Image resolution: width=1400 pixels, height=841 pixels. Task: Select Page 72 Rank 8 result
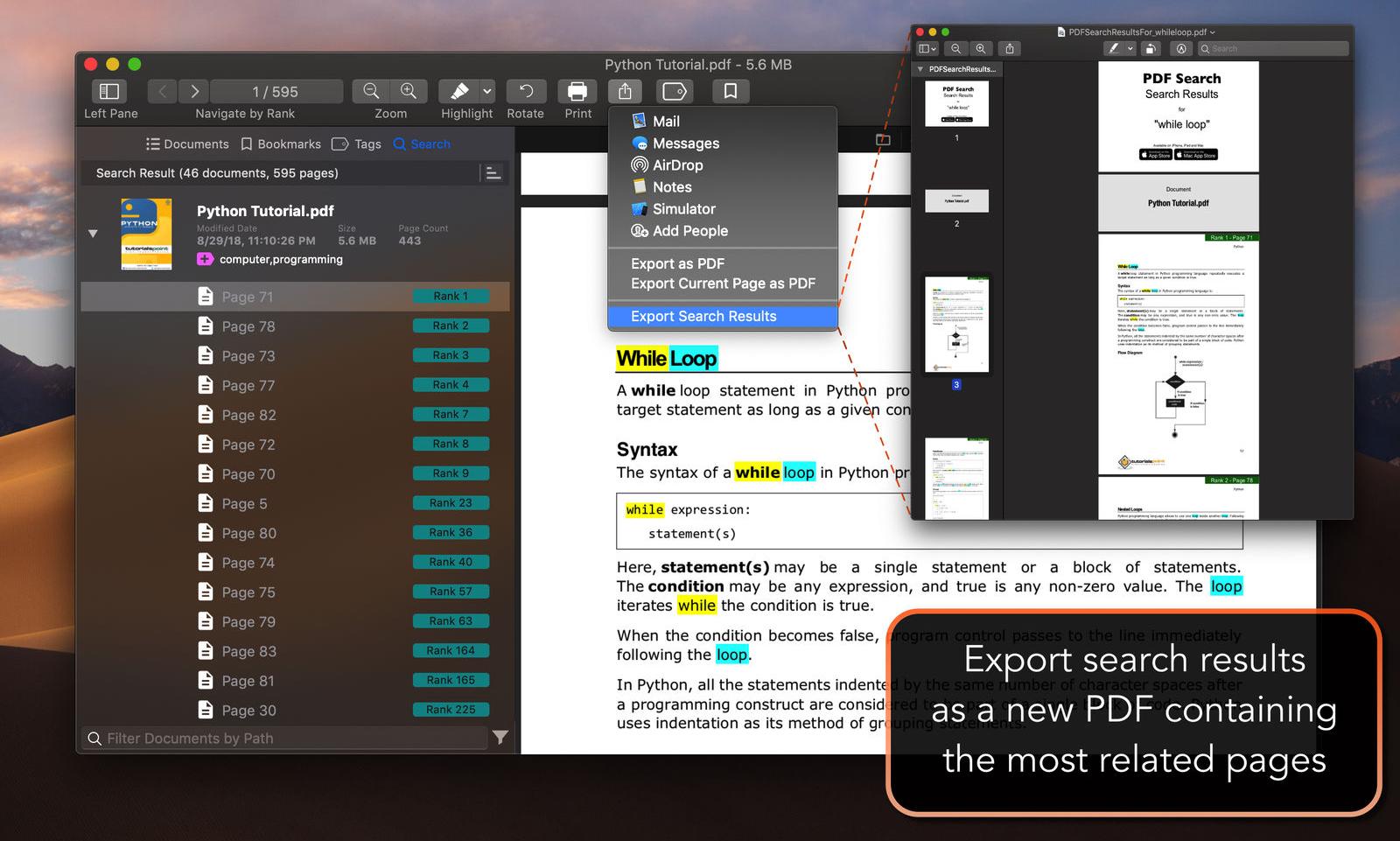pyautogui.click(x=295, y=445)
